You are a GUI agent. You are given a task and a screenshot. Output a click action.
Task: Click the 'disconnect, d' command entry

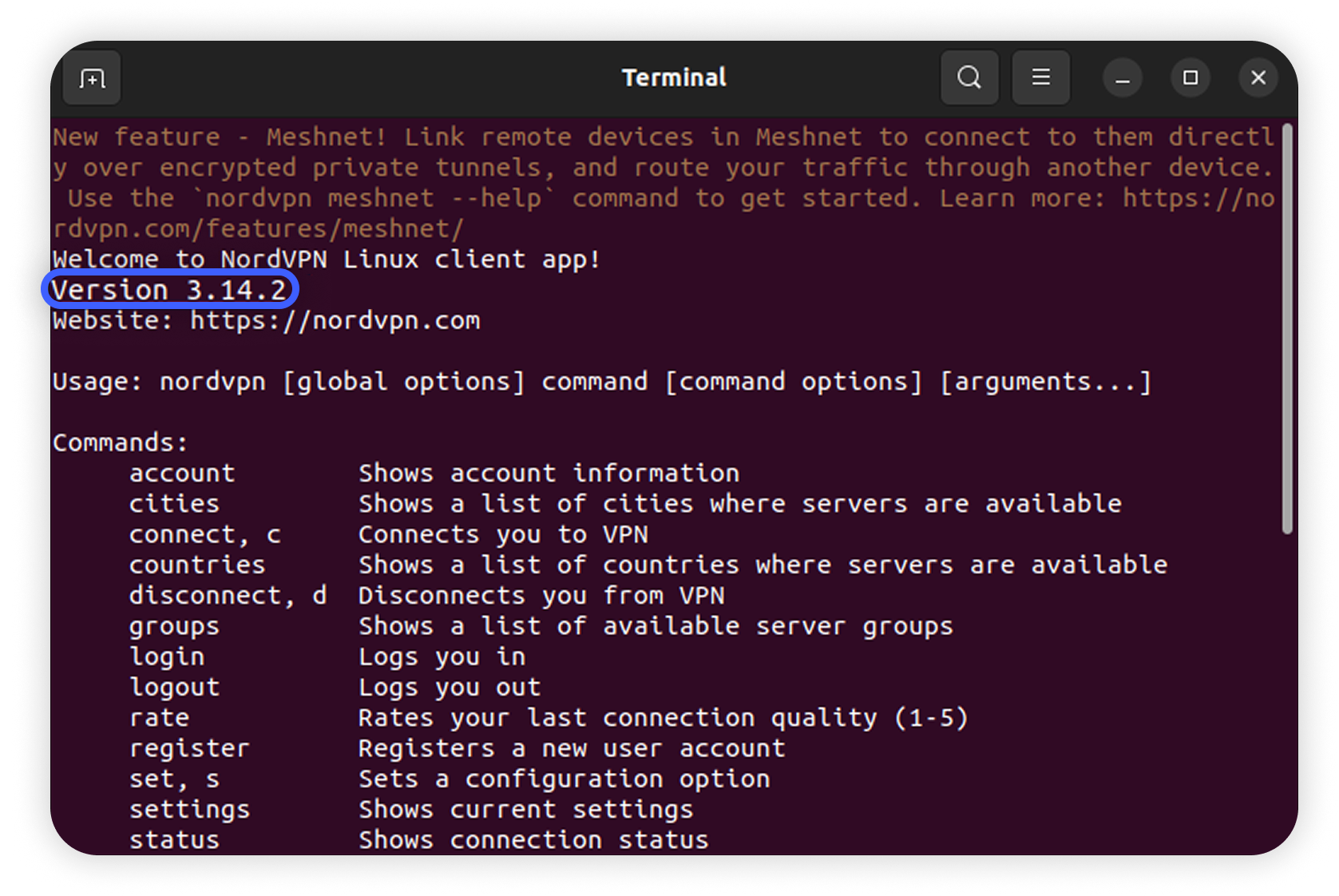pyautogui.click(x=228, y=596)
